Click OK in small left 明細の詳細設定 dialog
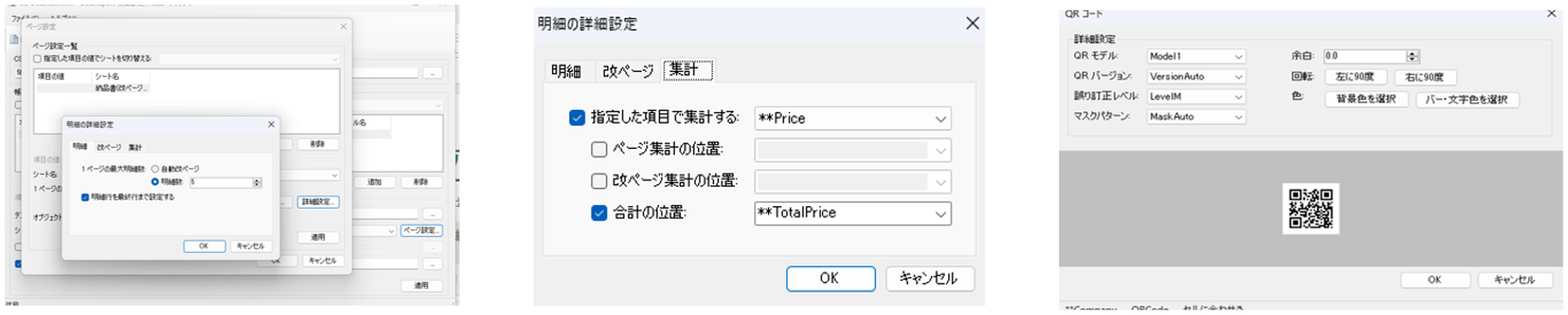Viewport: 1568px width, 315px height. pos(204,246)
